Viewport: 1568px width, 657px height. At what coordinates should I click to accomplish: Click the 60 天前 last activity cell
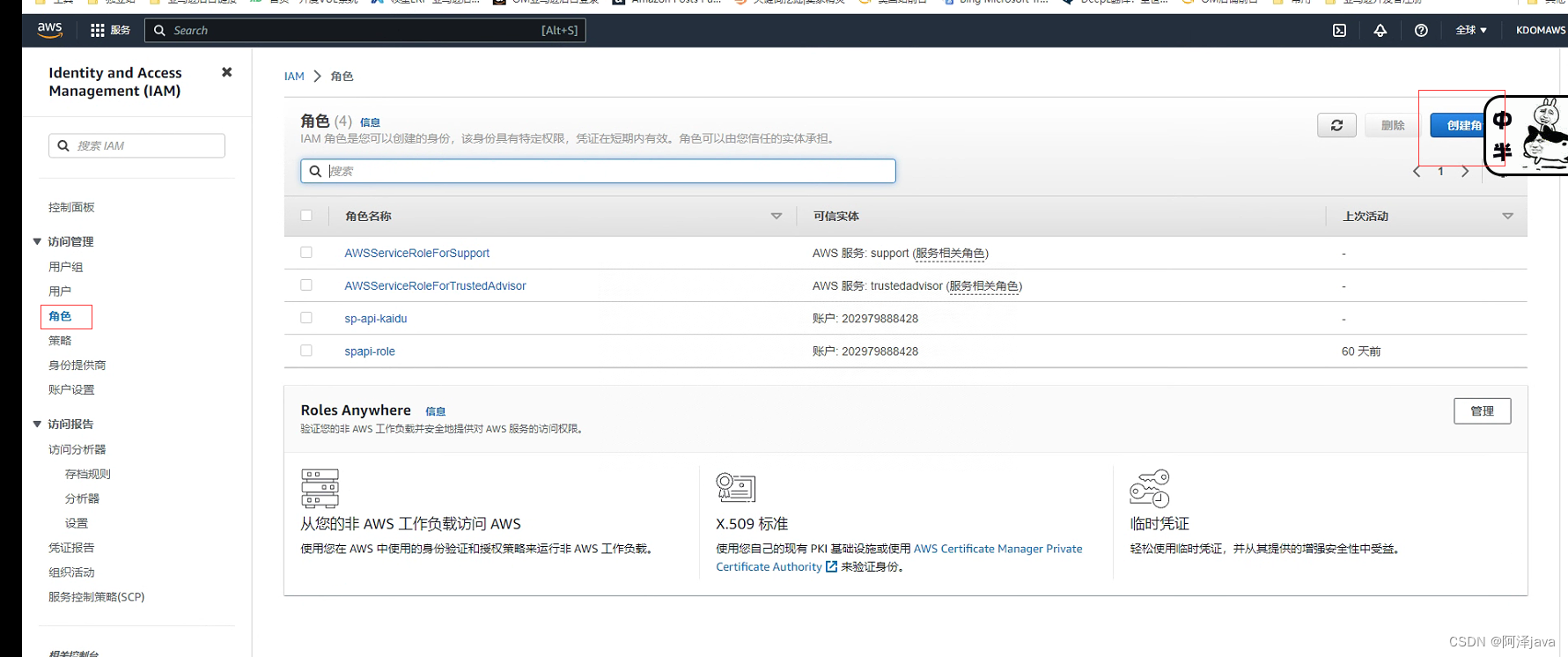[1360, 351]
